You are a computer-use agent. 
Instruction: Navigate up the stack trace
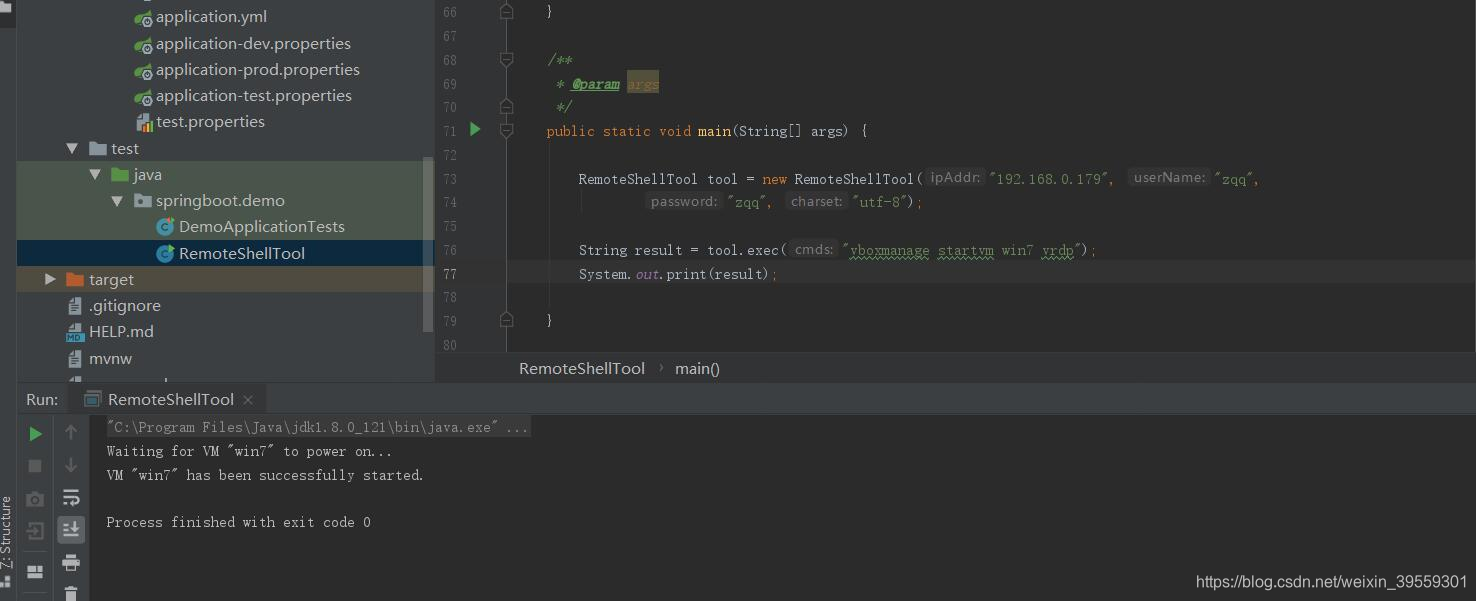(70, 432)
